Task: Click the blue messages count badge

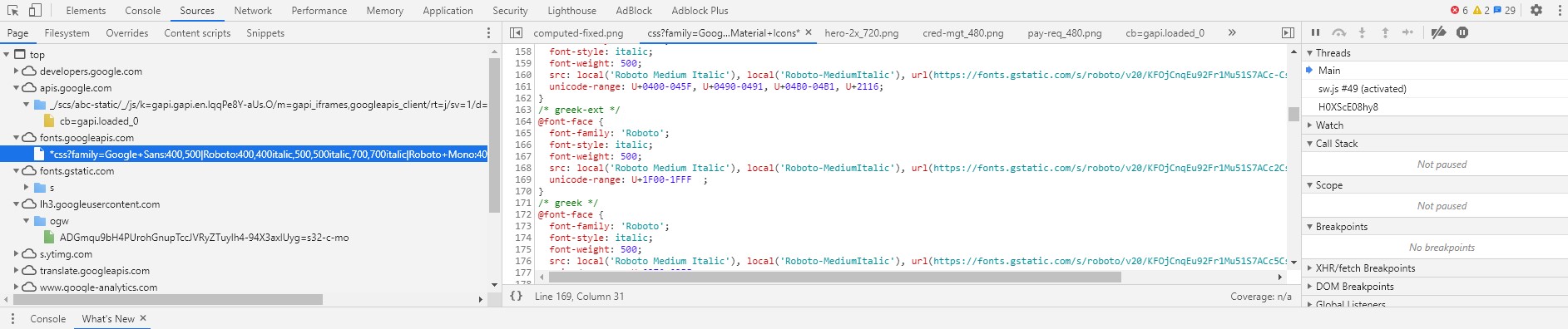Action: 1505,10
